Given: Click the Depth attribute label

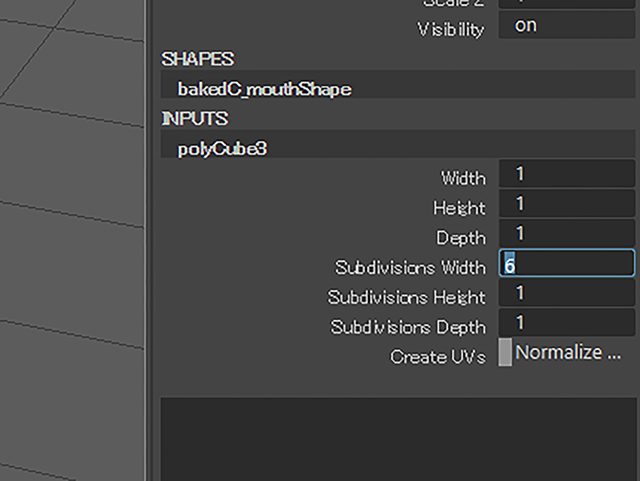Looking at the screenshot, I should 461,238.
